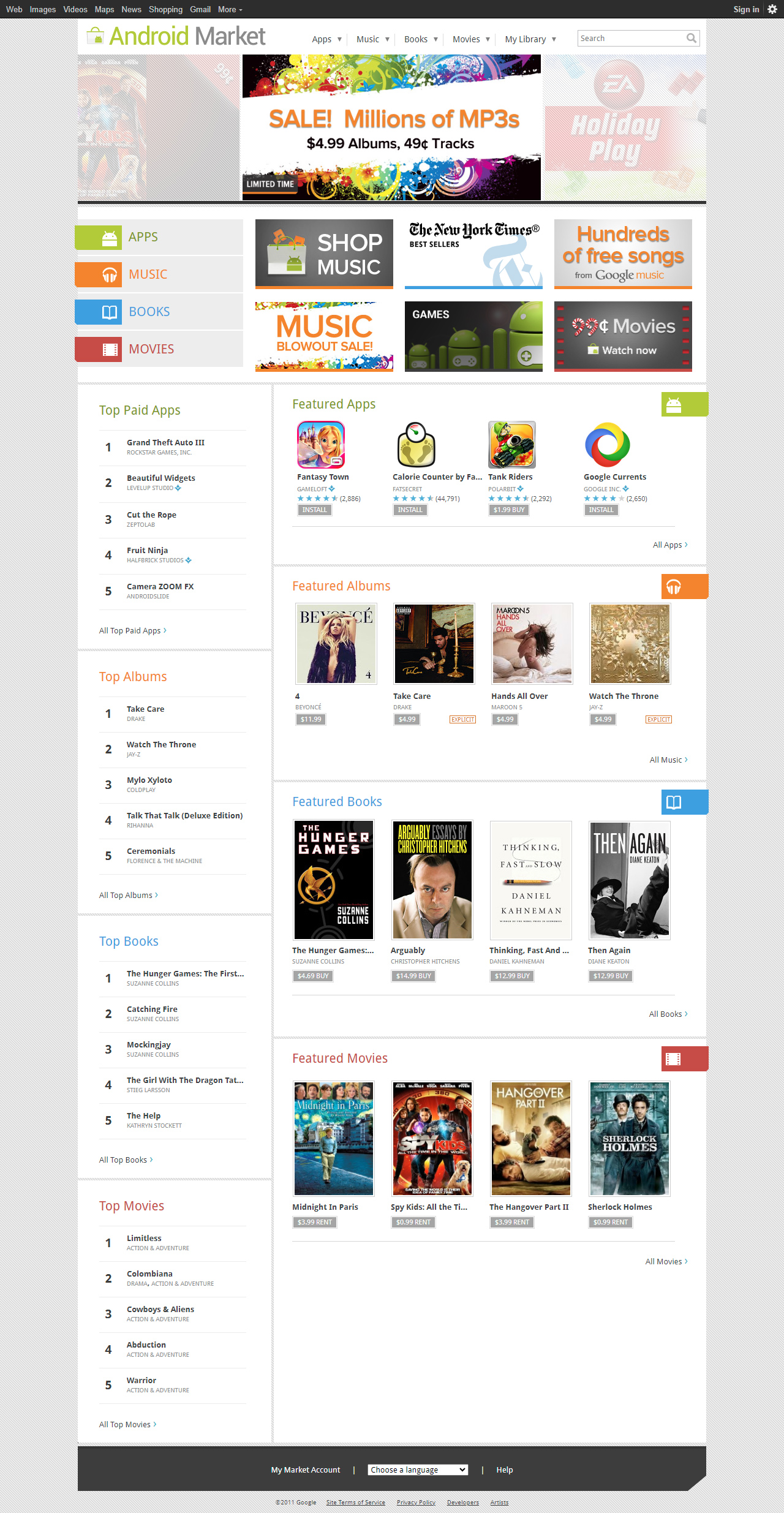Click blue book tab beside Featured Books
This screenshot has width=784, height=1513.
click(x=685, y=802)
